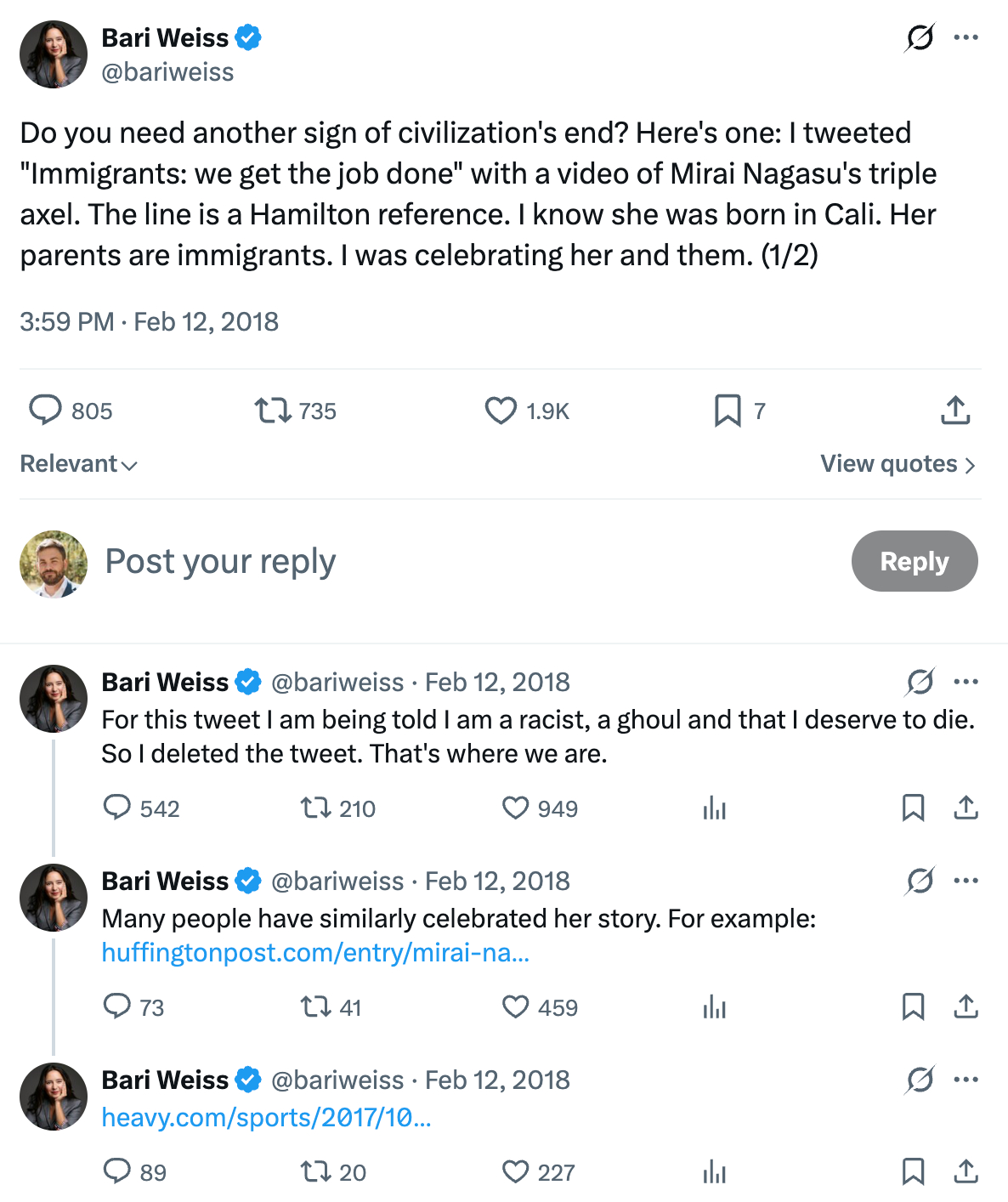Like the main tweet with 1.9K likes
1008x1202 pixels.
501,411
